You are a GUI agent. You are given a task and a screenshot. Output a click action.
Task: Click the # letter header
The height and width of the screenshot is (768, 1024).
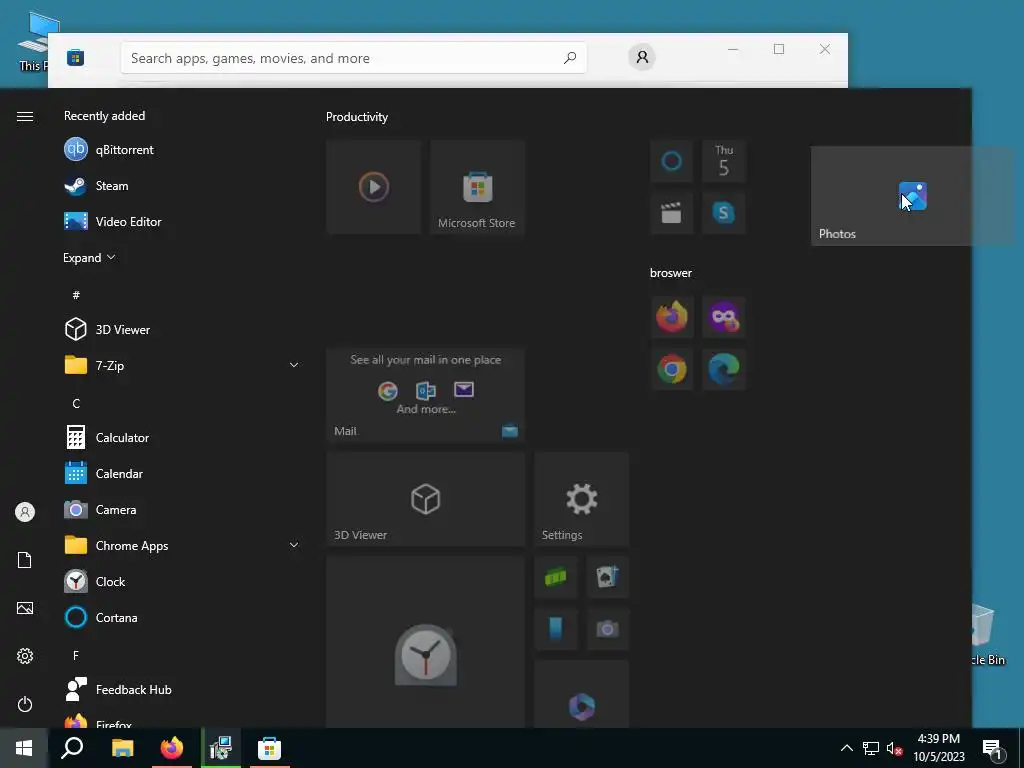point(76,295)
